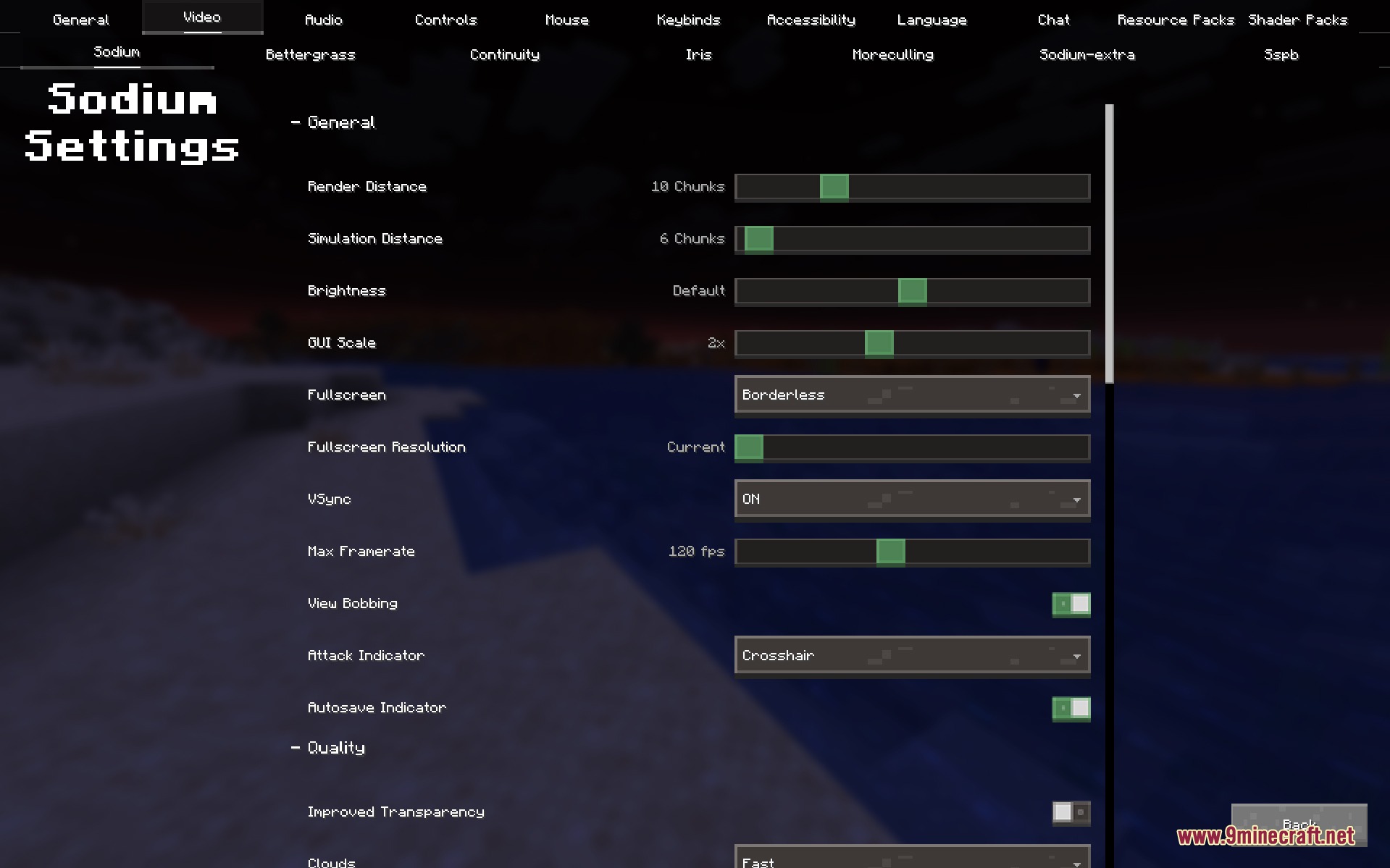Viewport: 1390px width, 868px height.
Task: Select the Accessibility tab
Action: [x=811, y=20]
